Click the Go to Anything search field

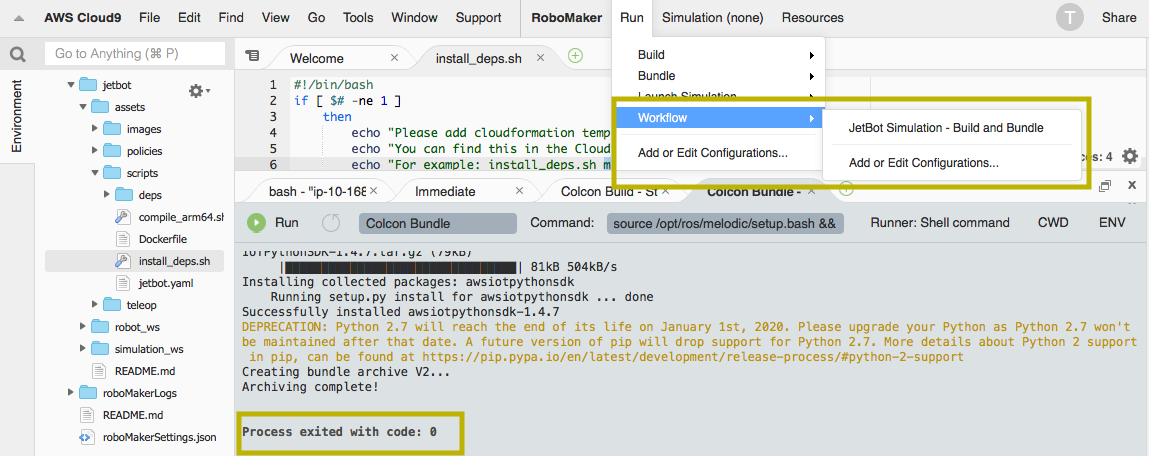pos(135,54)
